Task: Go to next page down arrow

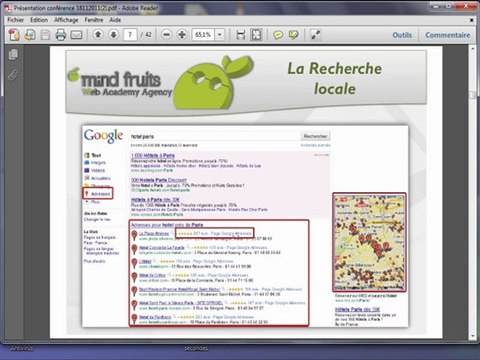Action: pos(114,34)
